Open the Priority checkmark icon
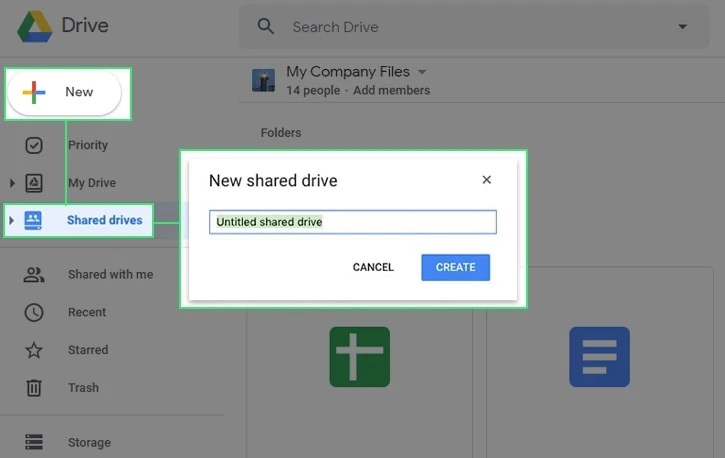725x458 pixels. coord(34,145)
